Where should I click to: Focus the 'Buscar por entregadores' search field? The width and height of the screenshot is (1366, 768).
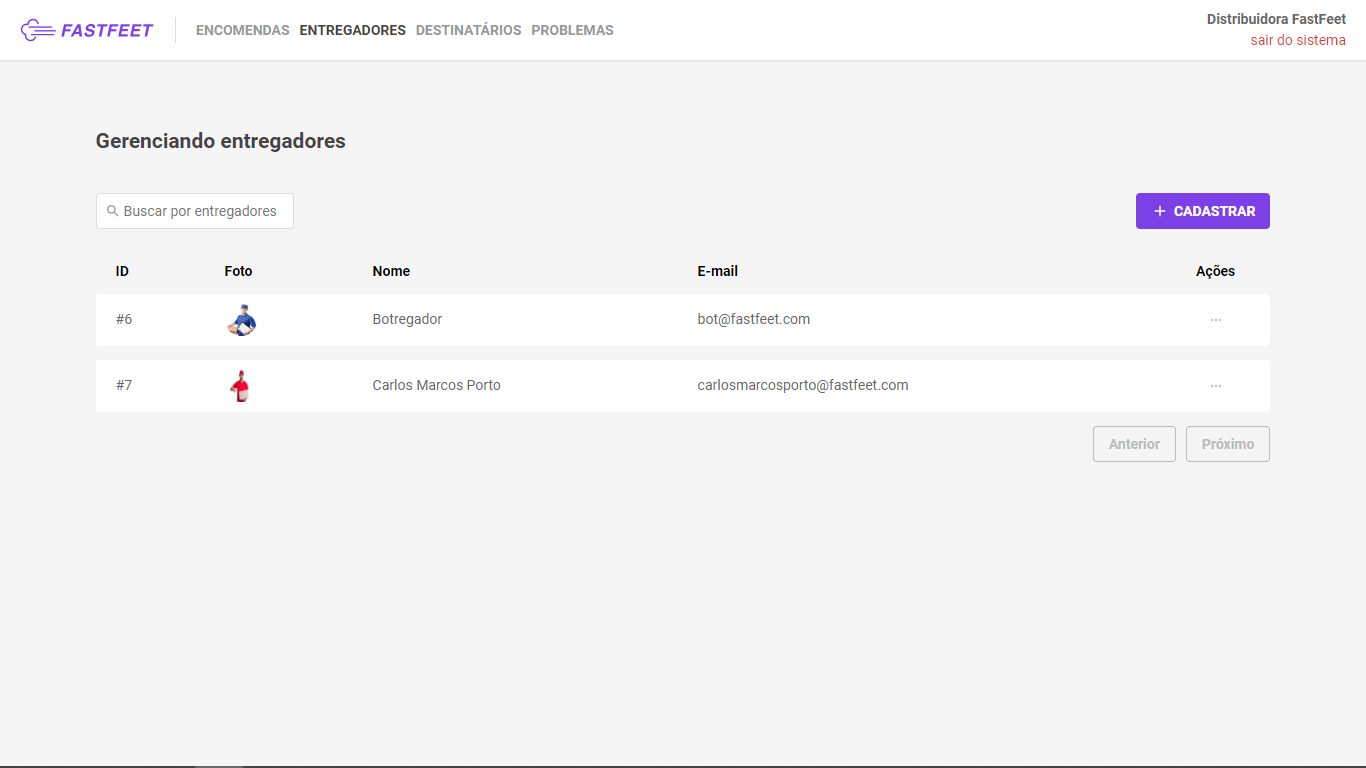(195, 211)
